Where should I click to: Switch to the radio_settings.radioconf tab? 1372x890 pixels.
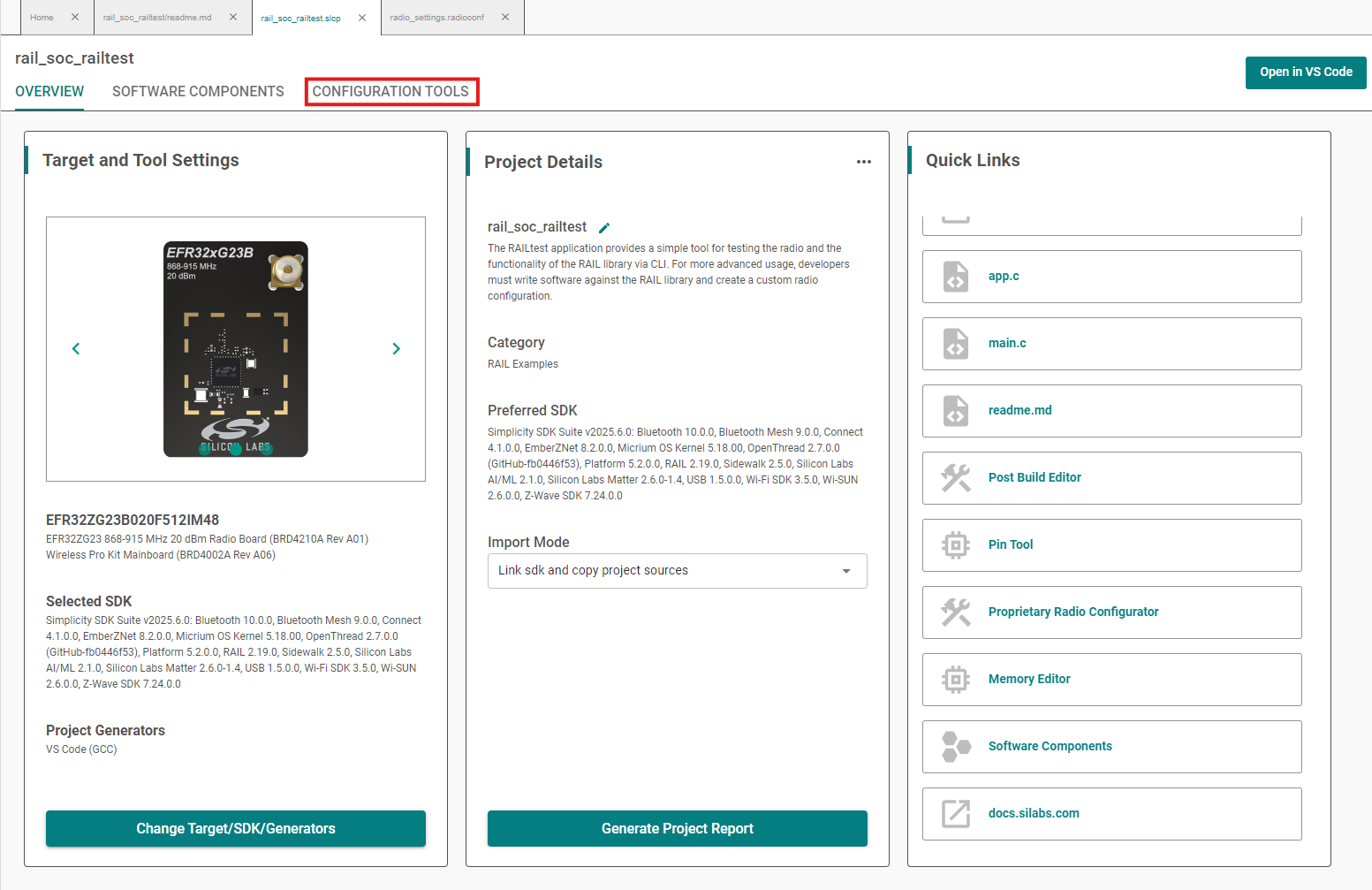439,16
